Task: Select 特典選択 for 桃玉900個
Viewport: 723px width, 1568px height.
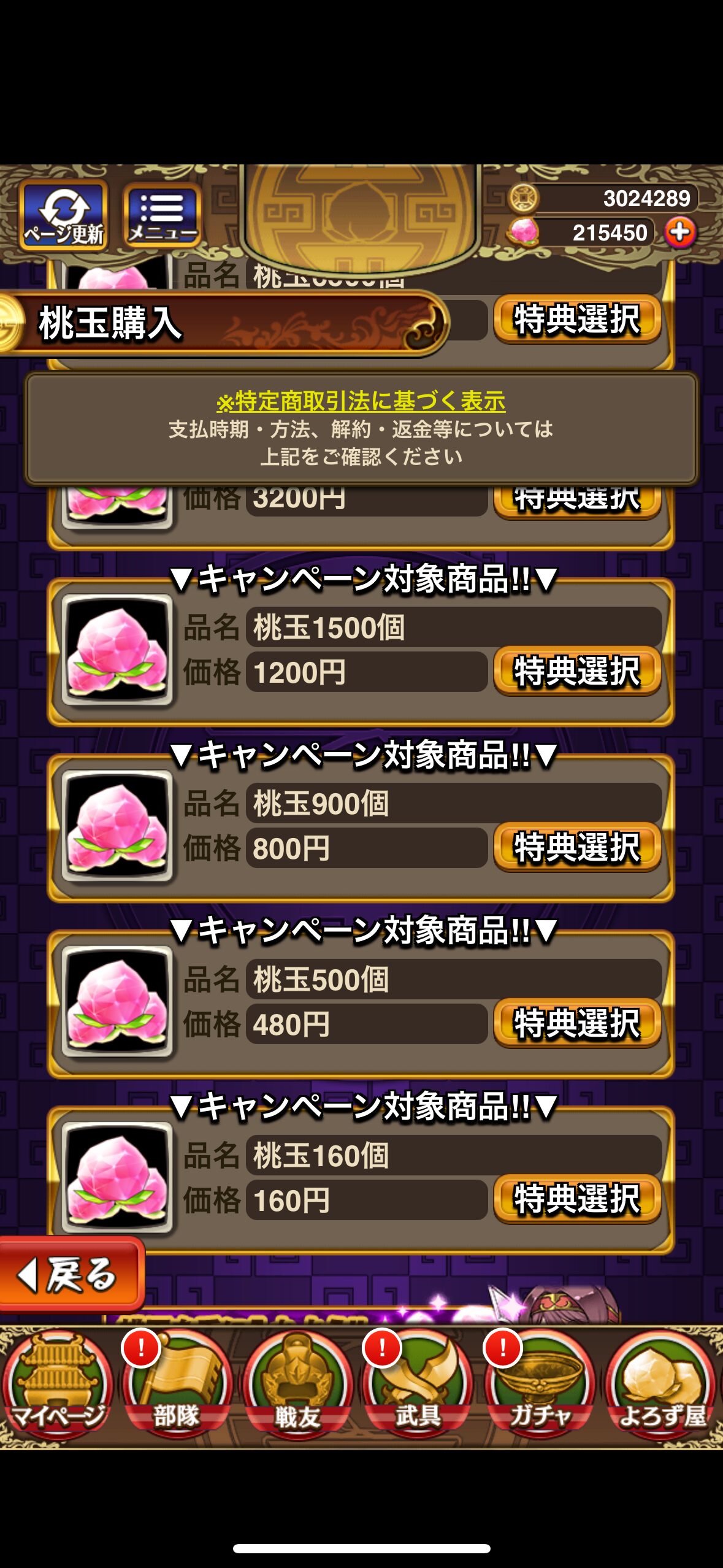Action: [577, 847]
